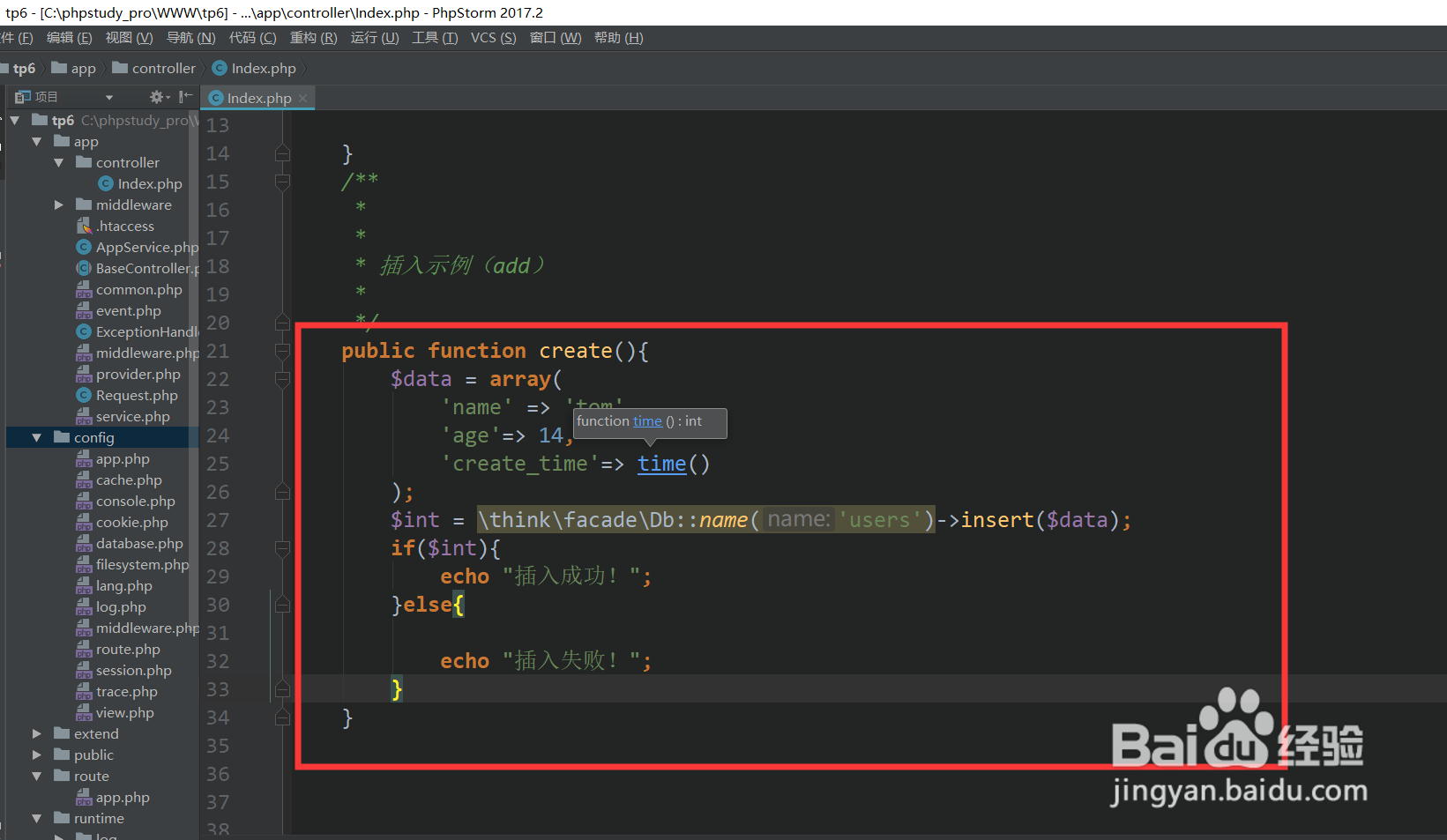
Task: Open the 视图 (V) menu
Action: coord(129,38)
